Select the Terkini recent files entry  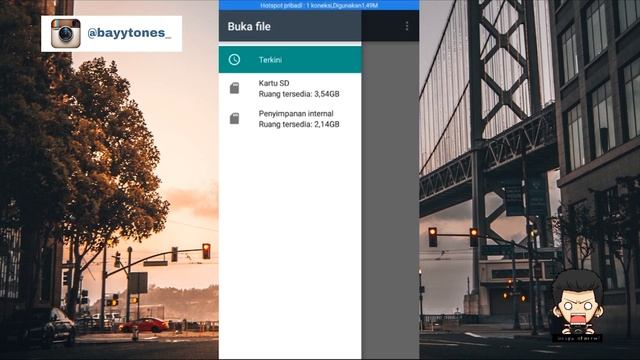click(x=290, y=60)
